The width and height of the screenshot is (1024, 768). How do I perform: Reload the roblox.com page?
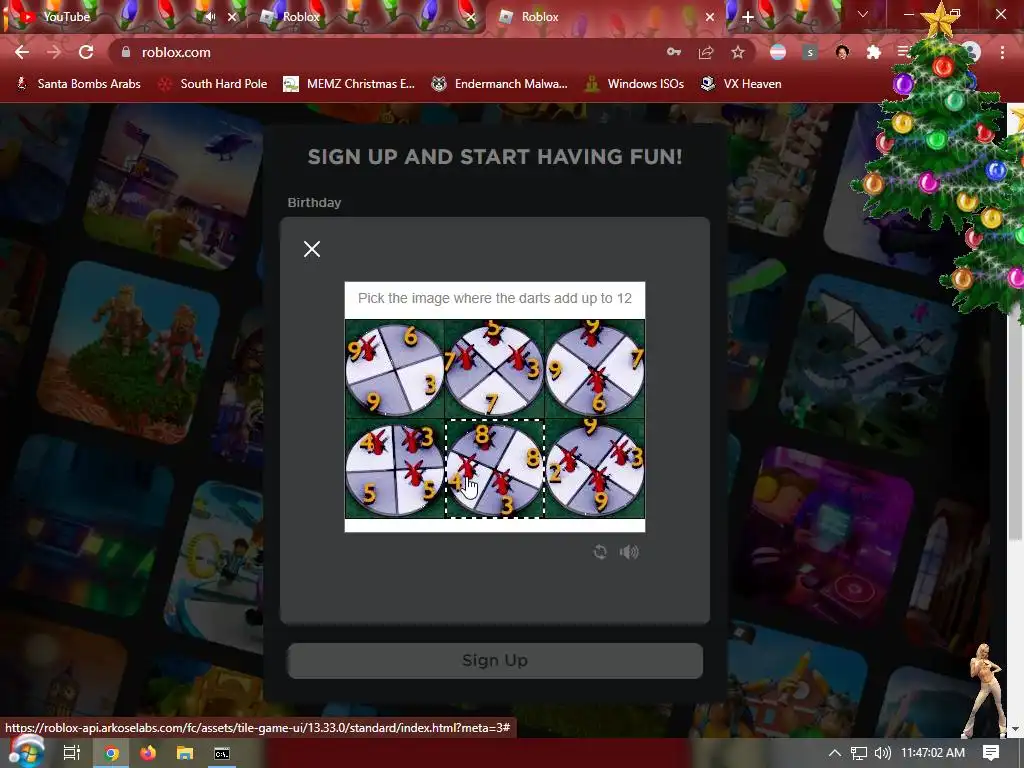86,52
